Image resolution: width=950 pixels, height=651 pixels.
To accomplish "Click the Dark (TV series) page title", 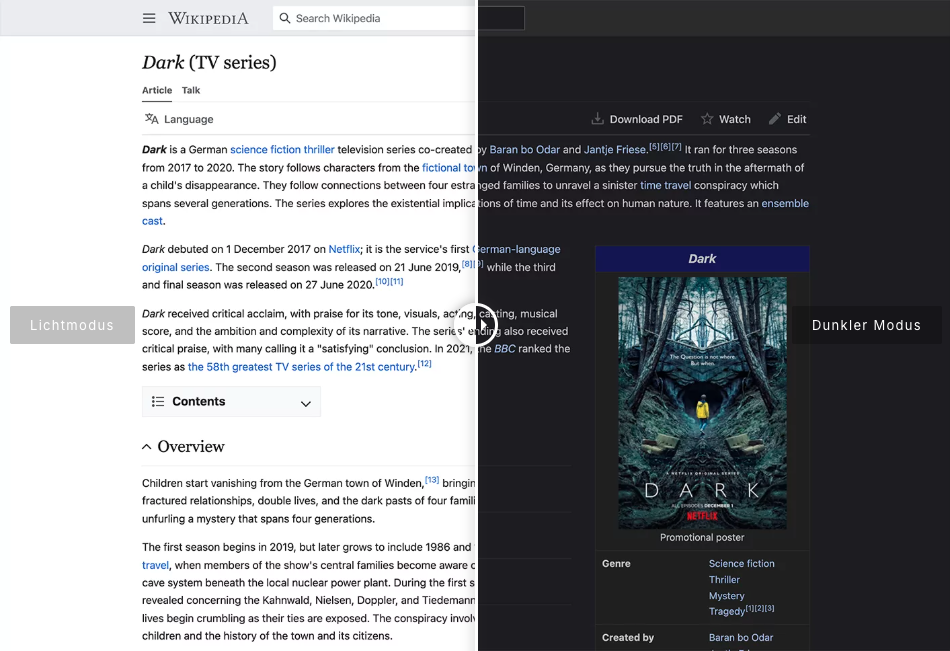I will (209, 62).
